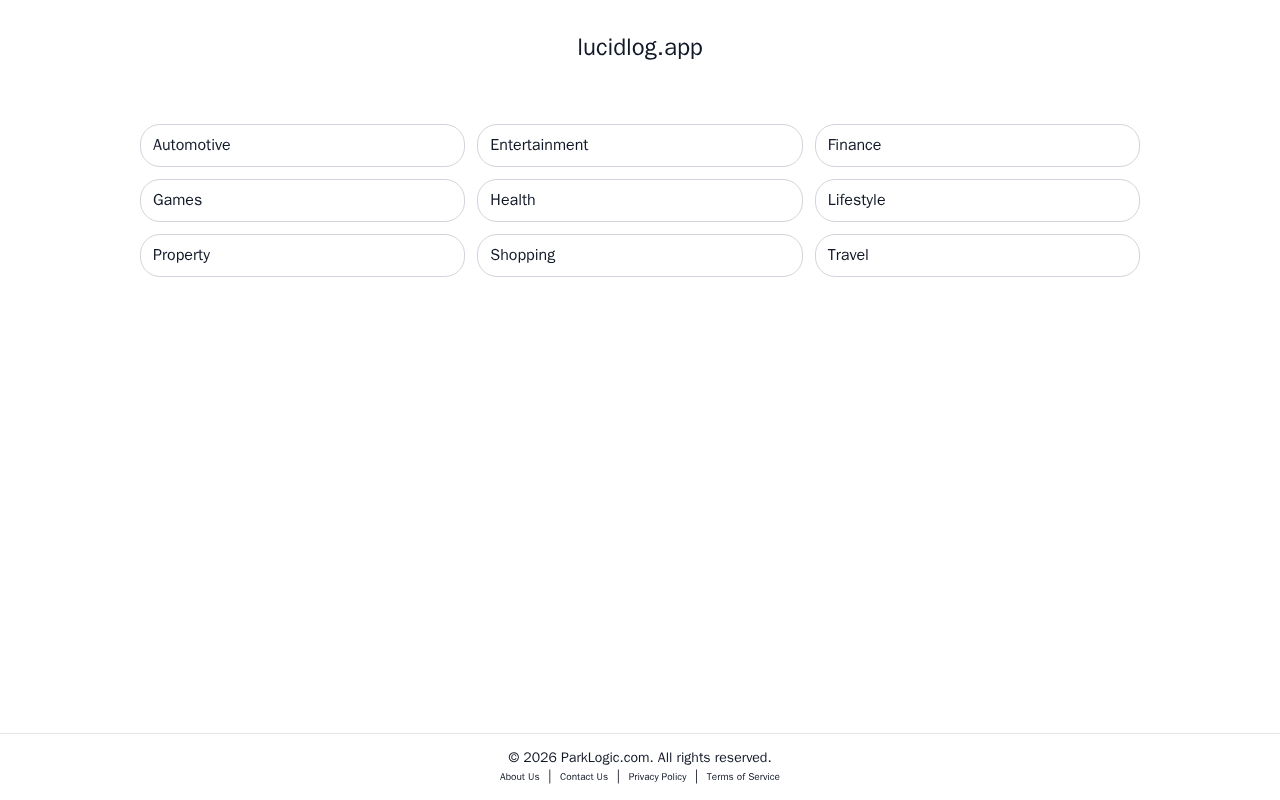Viewport: 1280px width, 800px height.
Task: Open the Automotive category link
Action: click(x=302, y=145)
